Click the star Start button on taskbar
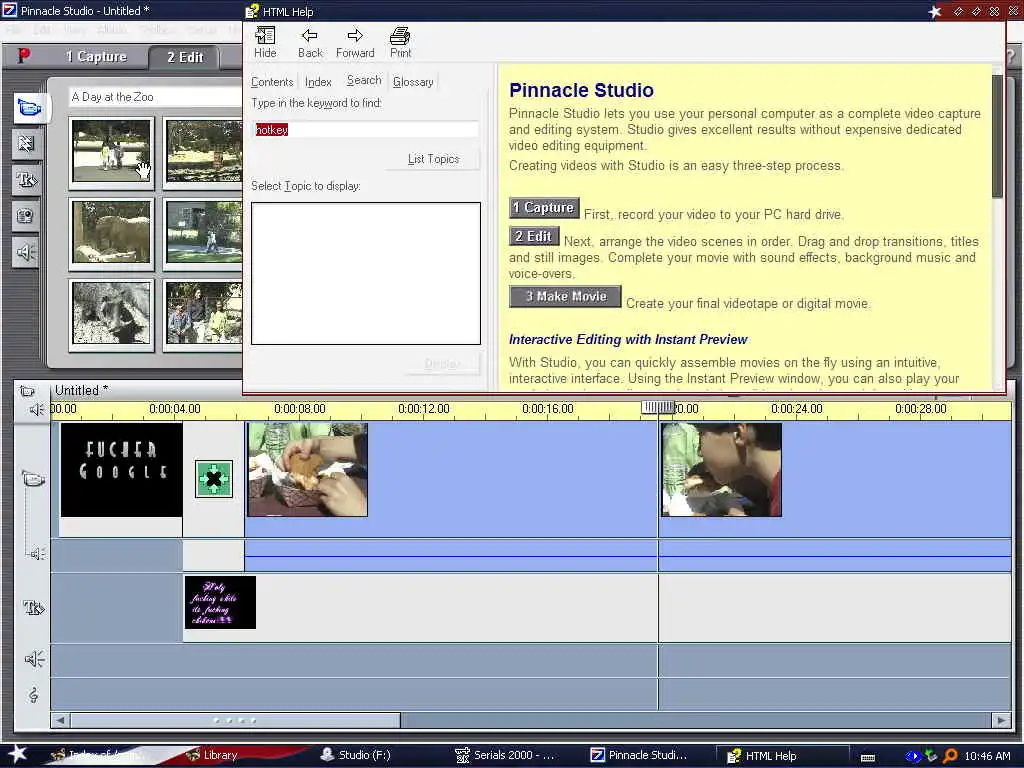The height and width of the screenshot is (768, 1024). tap(18, 754)
